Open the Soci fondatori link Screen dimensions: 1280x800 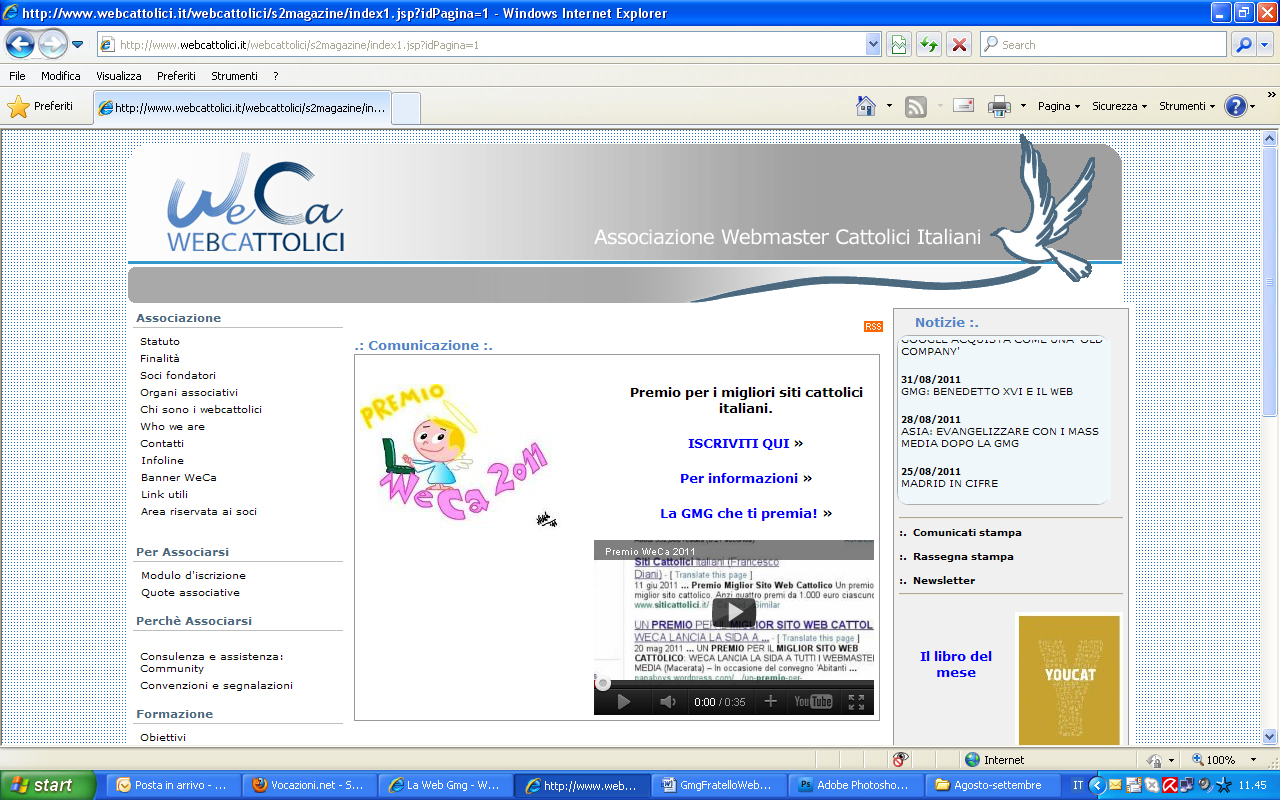pos(178,376)
